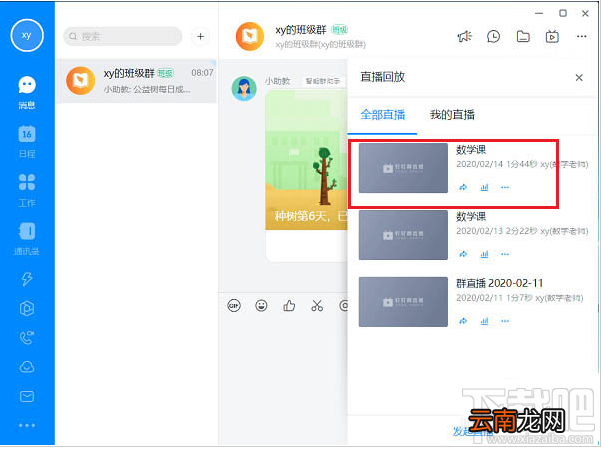View statistics for 2020/02/14 数学课 replay
The image size is (602, 449).
[484, 187]
